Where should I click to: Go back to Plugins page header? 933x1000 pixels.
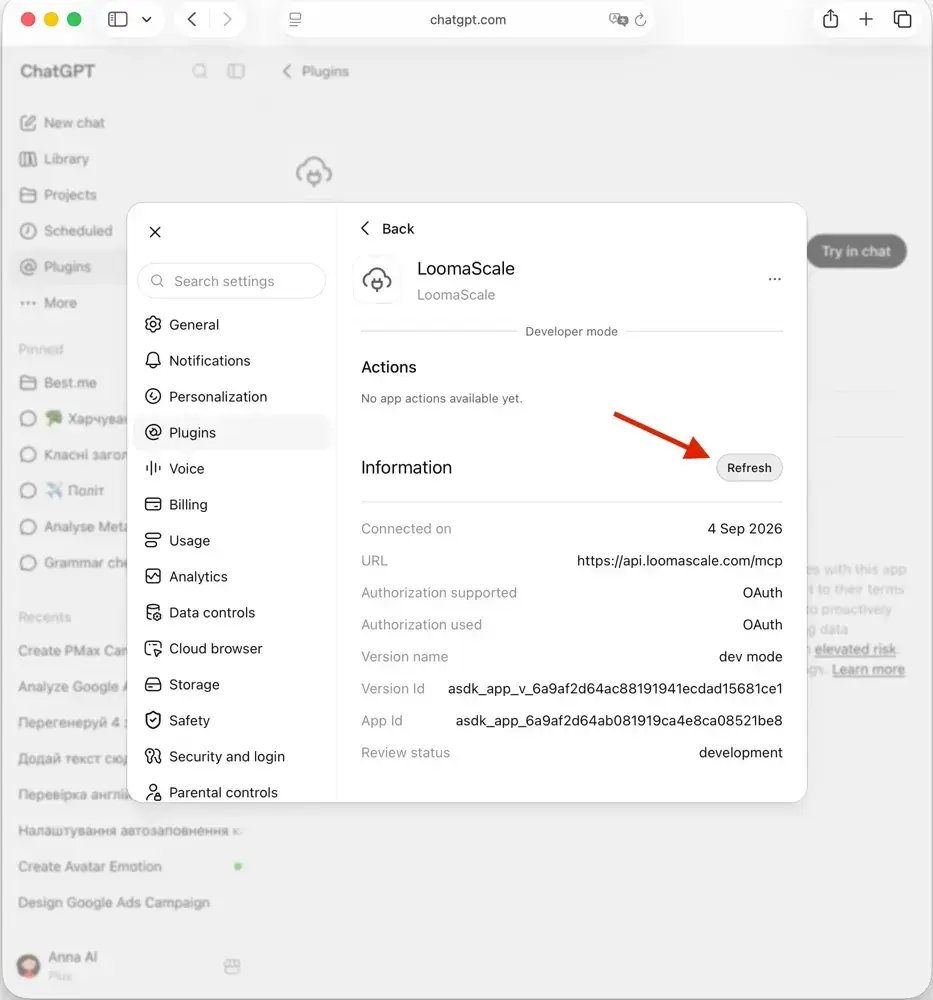316,71
